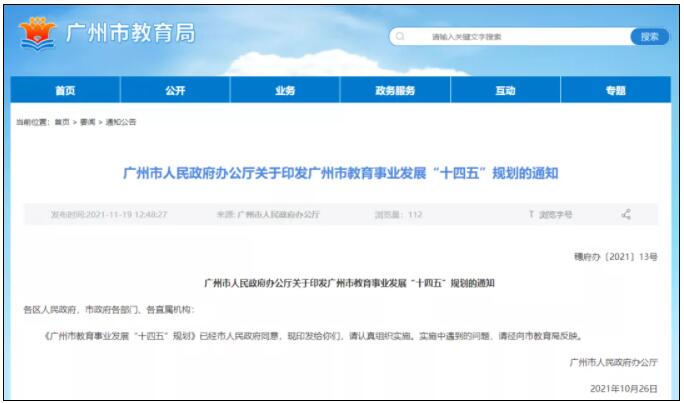Click 要闻 in the breadcrumb path
The height and width of the screenshot is (403, 684).
click(88, 122)
